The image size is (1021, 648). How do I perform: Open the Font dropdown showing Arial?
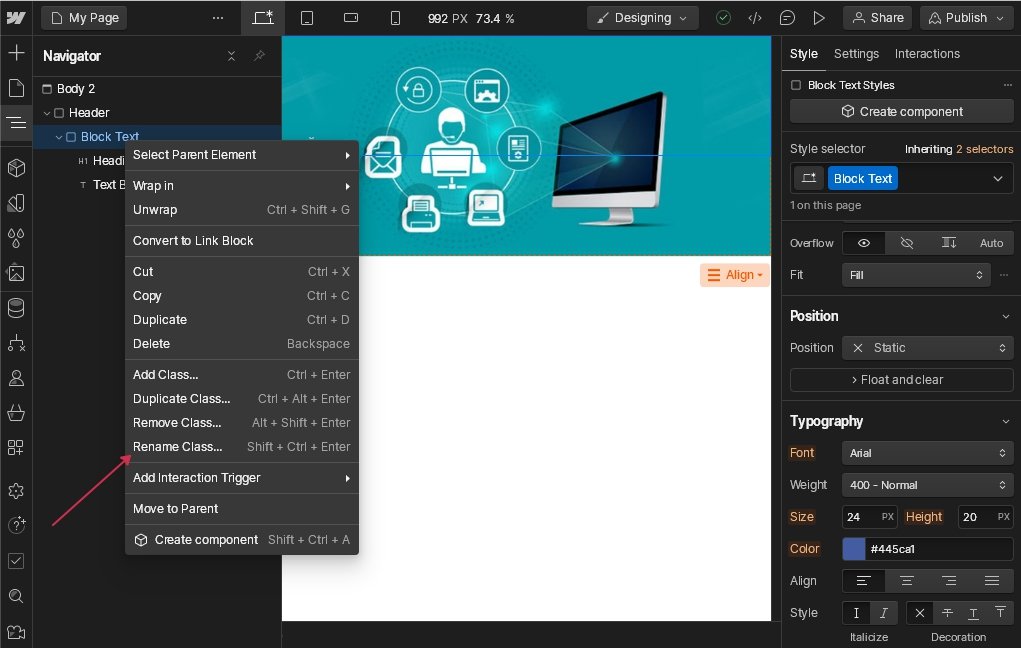[927, 453]
